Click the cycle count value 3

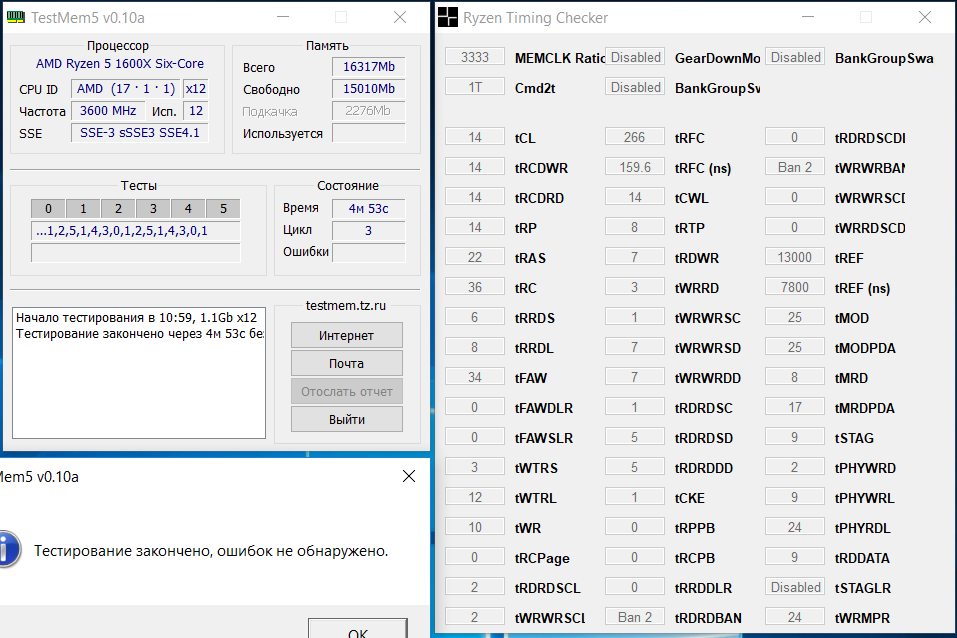[369, 230]
